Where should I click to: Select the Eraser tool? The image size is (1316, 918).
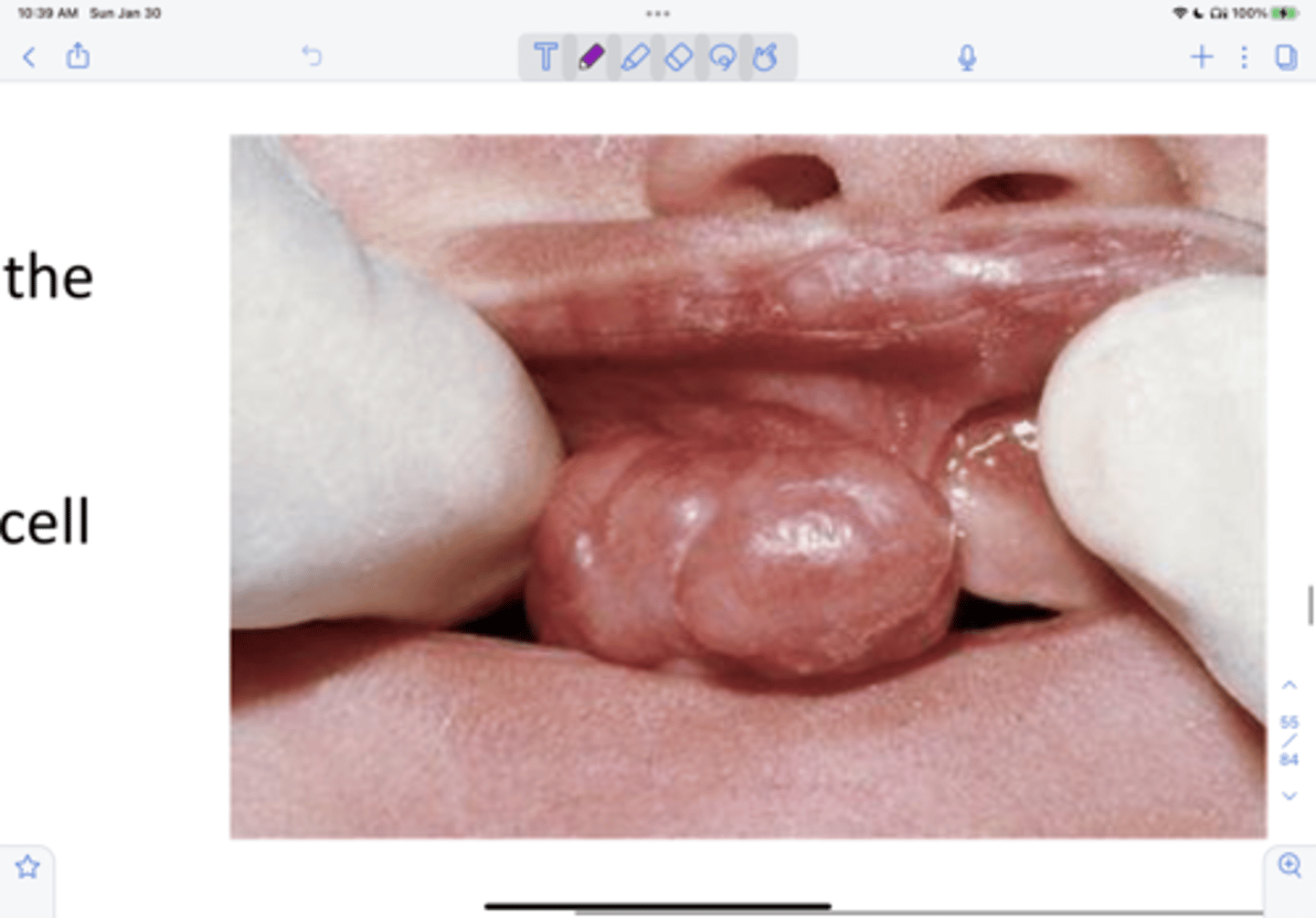[678, 58]
